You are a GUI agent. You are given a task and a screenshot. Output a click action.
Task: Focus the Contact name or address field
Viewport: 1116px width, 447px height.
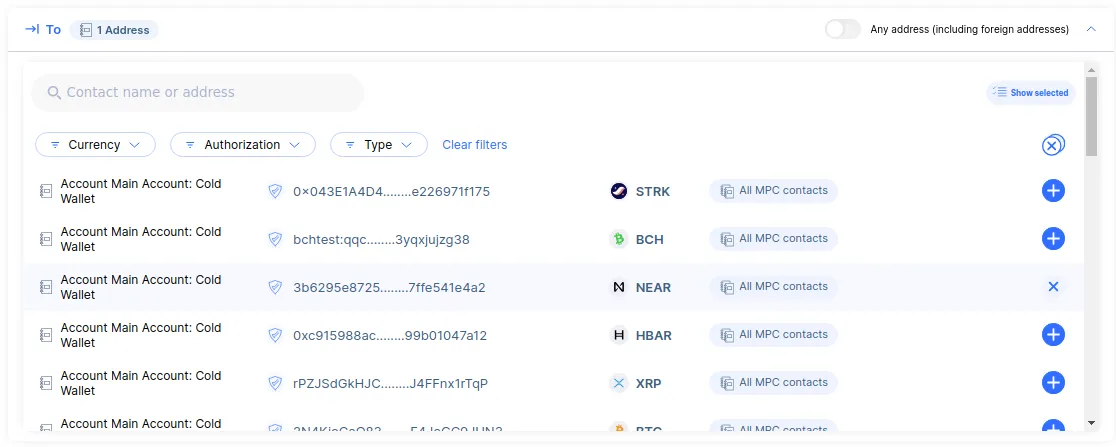click(x=198, y=93)
